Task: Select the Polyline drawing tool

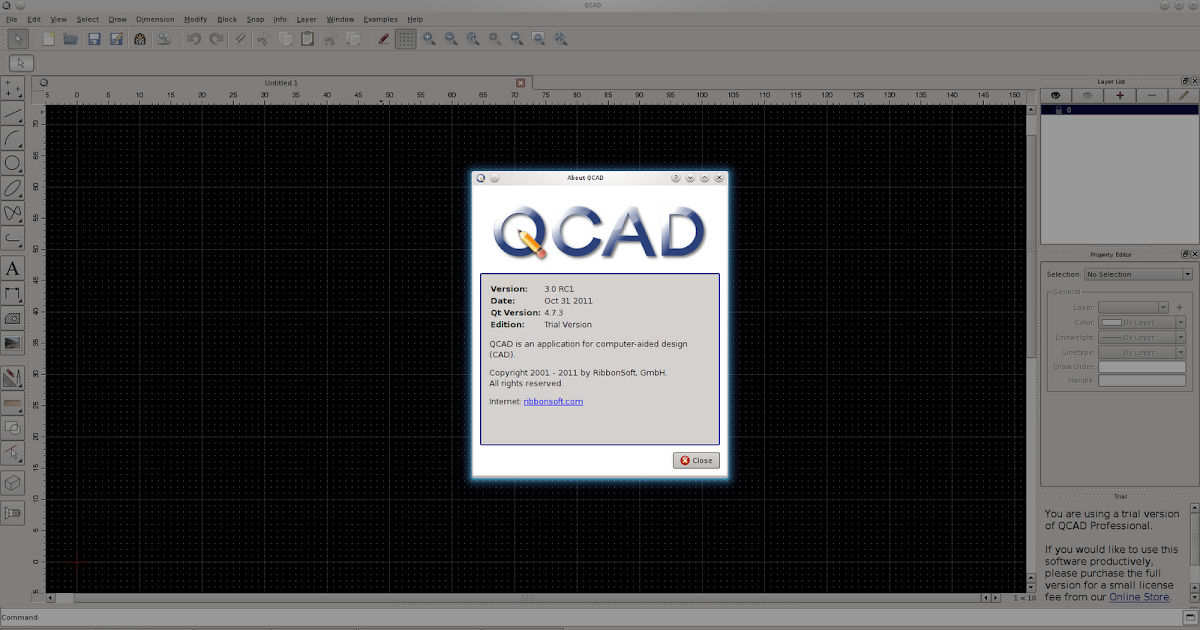Action: pos(13,238)
